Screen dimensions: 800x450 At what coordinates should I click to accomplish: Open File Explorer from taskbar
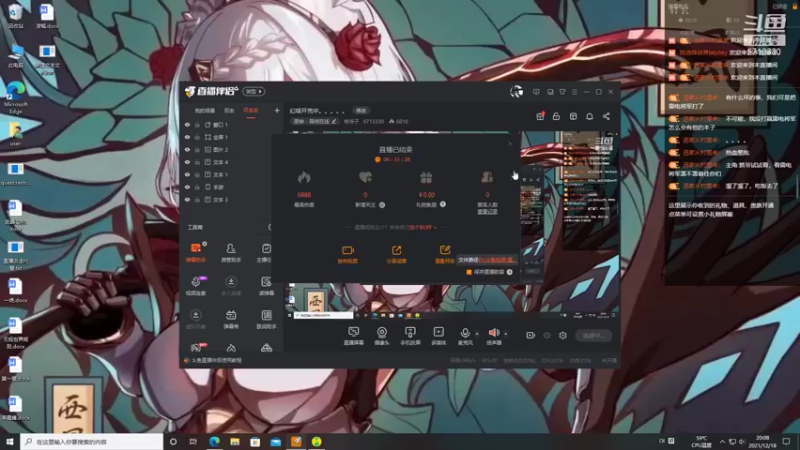(235, 441)
